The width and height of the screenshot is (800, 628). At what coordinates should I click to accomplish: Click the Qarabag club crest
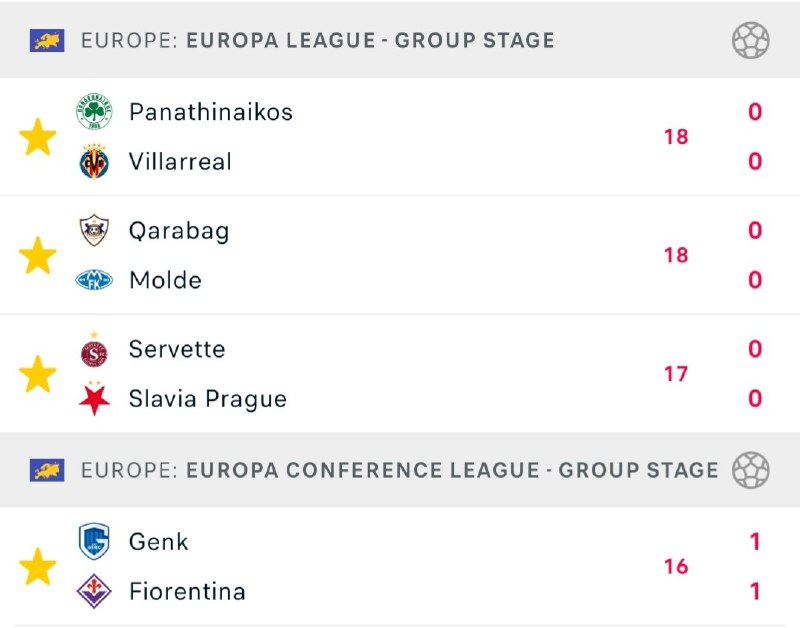click(x=95, y=231)
